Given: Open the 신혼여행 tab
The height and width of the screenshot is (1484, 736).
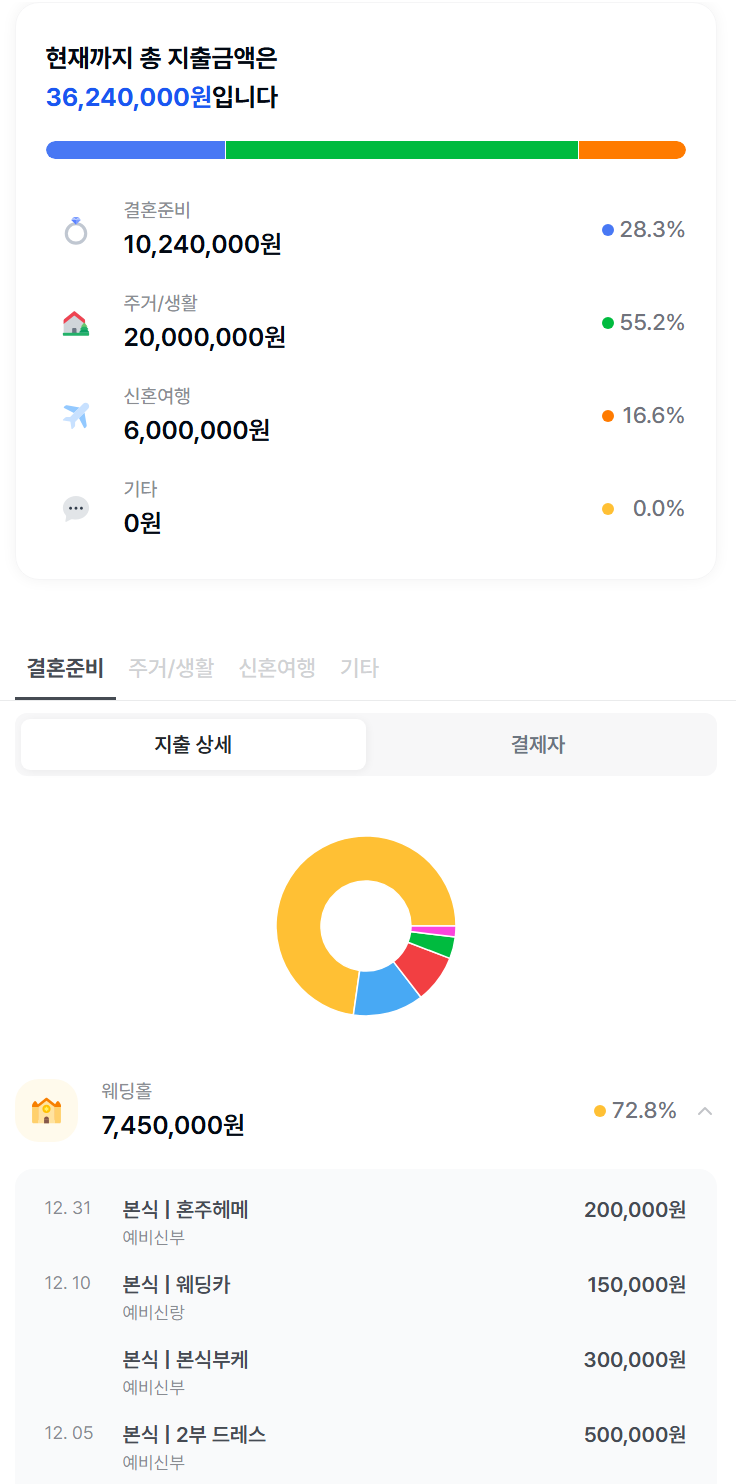Looking at the screenshot, I should click(x=277, y=668).
